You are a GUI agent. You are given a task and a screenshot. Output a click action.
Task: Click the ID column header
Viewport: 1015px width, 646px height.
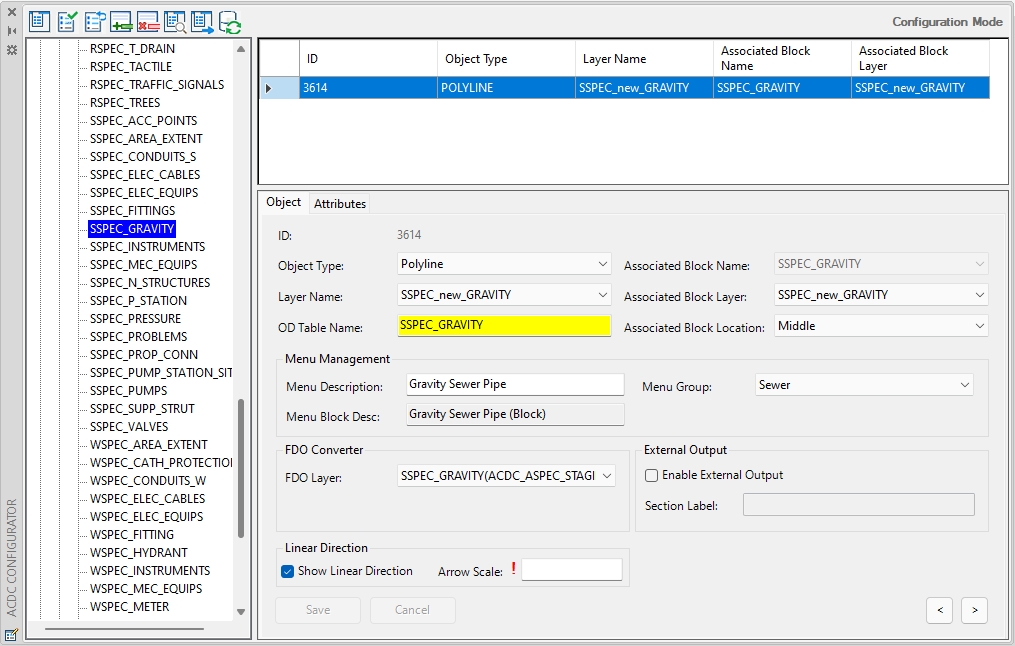pos(368,58)
